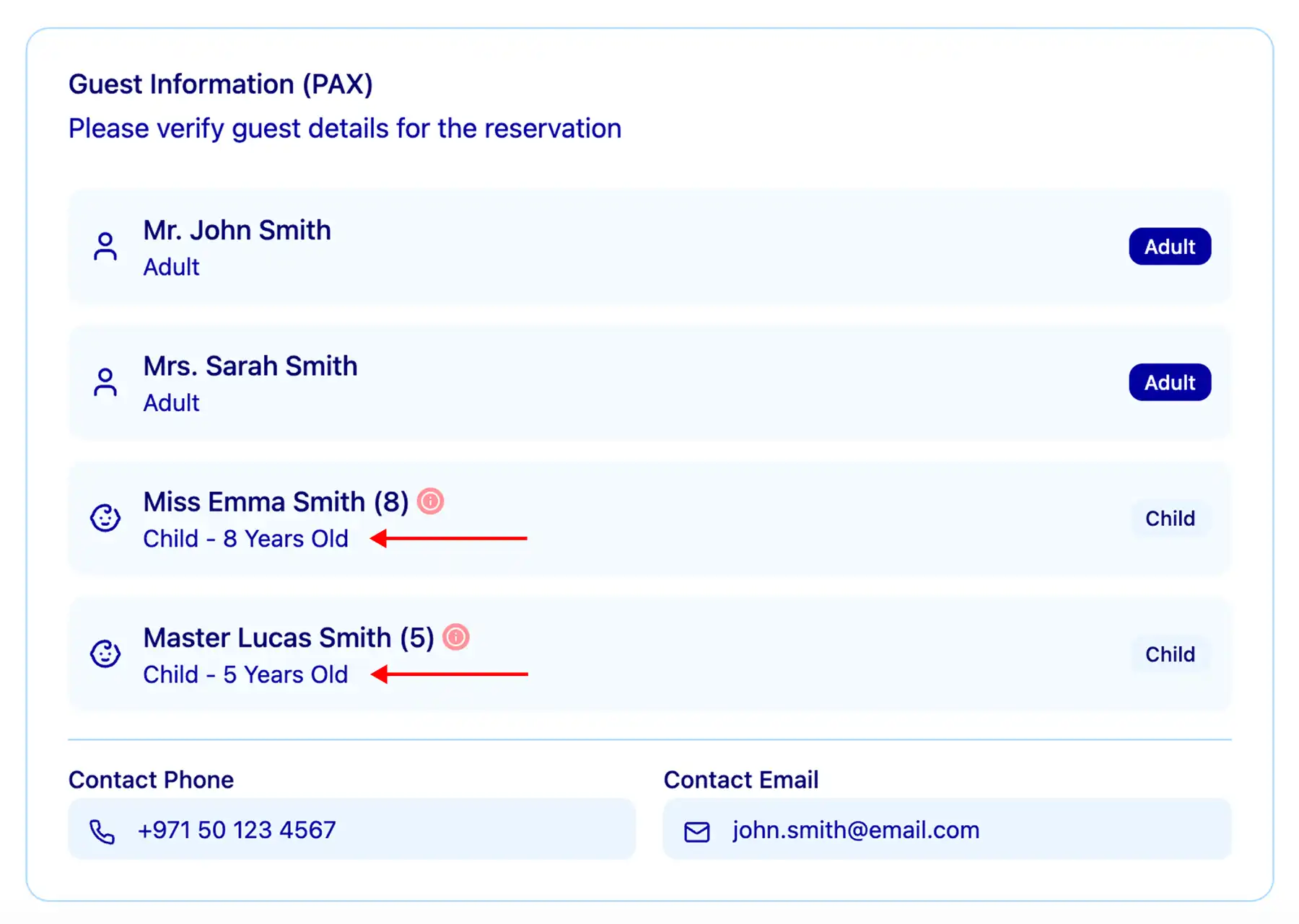This screenshot has height=924, width=1299.
Task: Click the phone icon in Contact Phone field
Action: (102, 832)
